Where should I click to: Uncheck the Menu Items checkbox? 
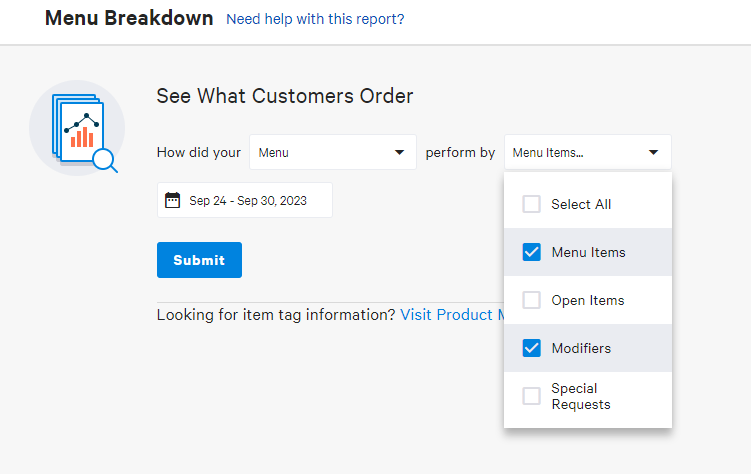[532, 252]
